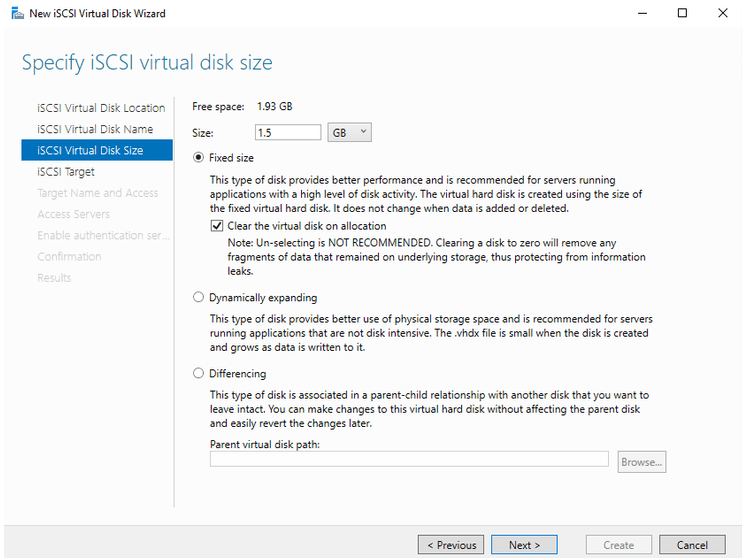
Task: Go back with the Previous button
Action: pos(450,545)
